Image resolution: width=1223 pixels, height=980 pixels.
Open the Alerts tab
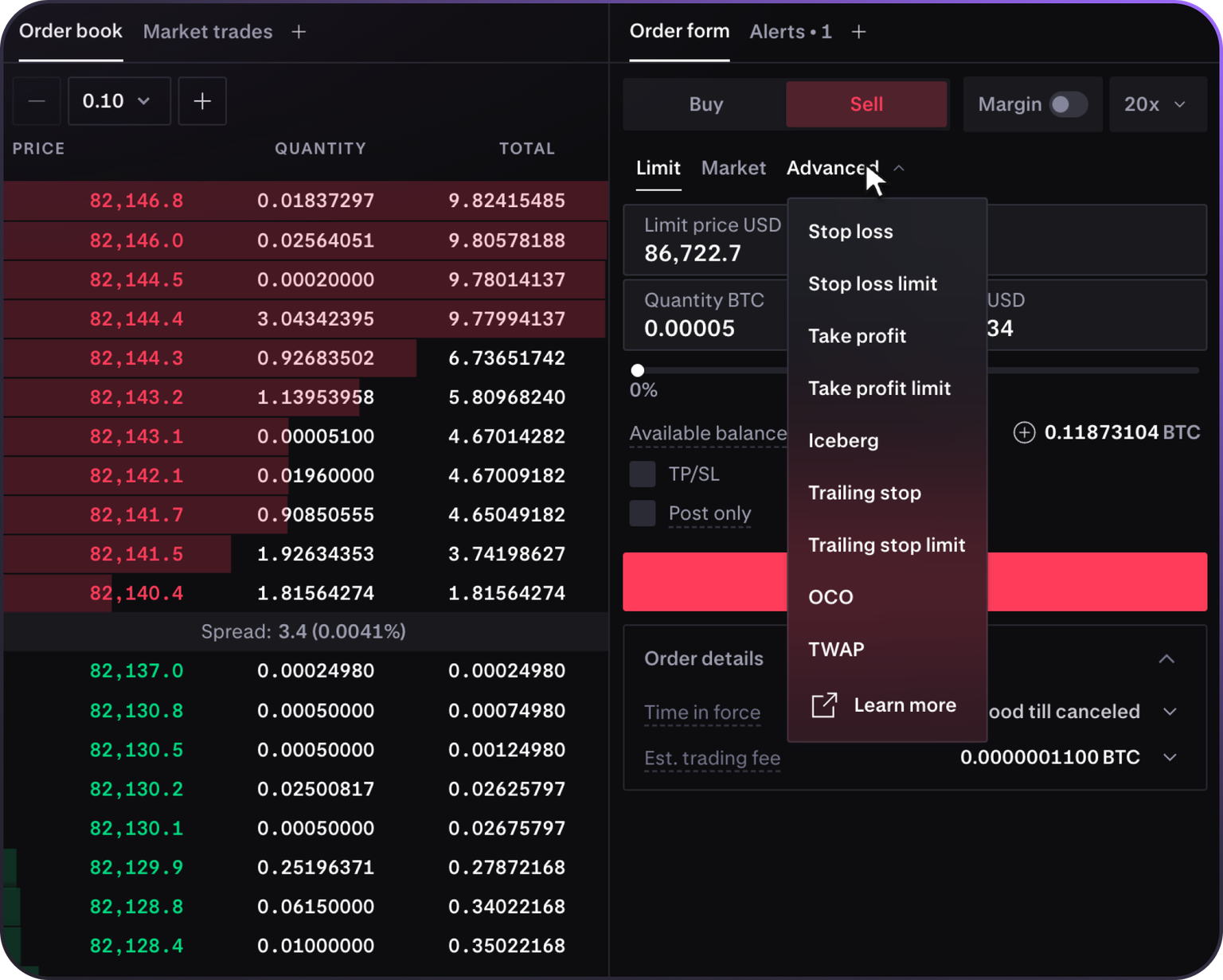pyautogui.click(x=791, y=32)
